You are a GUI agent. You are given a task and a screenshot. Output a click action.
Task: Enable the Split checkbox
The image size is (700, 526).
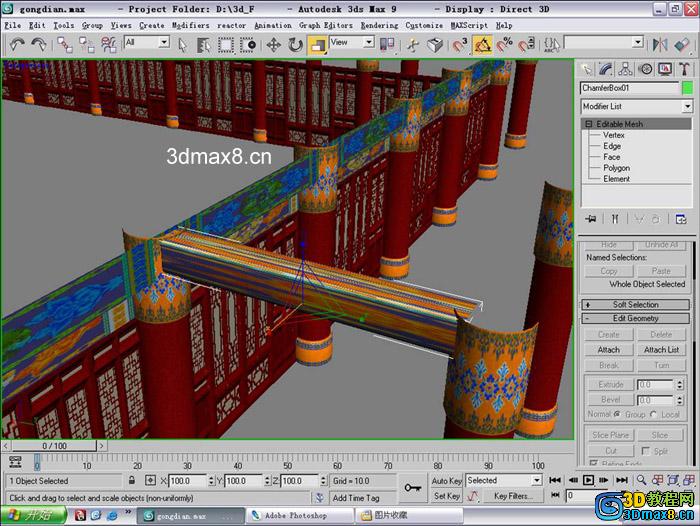pyautogui.click(x=645, y=451)
